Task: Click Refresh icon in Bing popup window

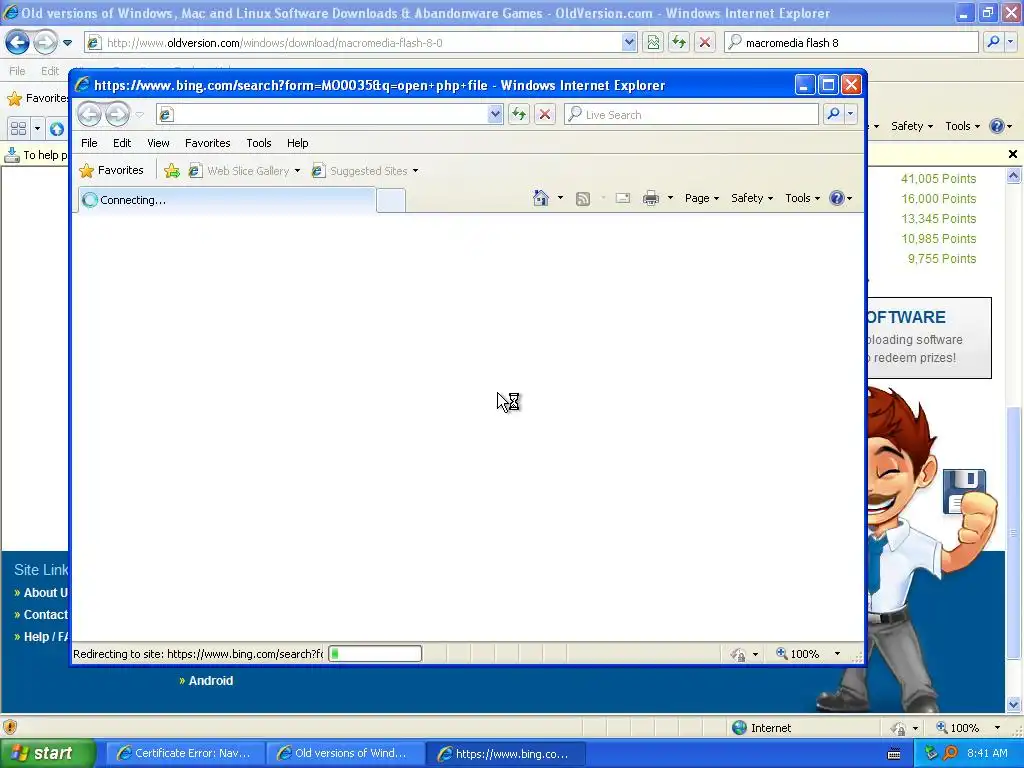Action: point(519,114)
